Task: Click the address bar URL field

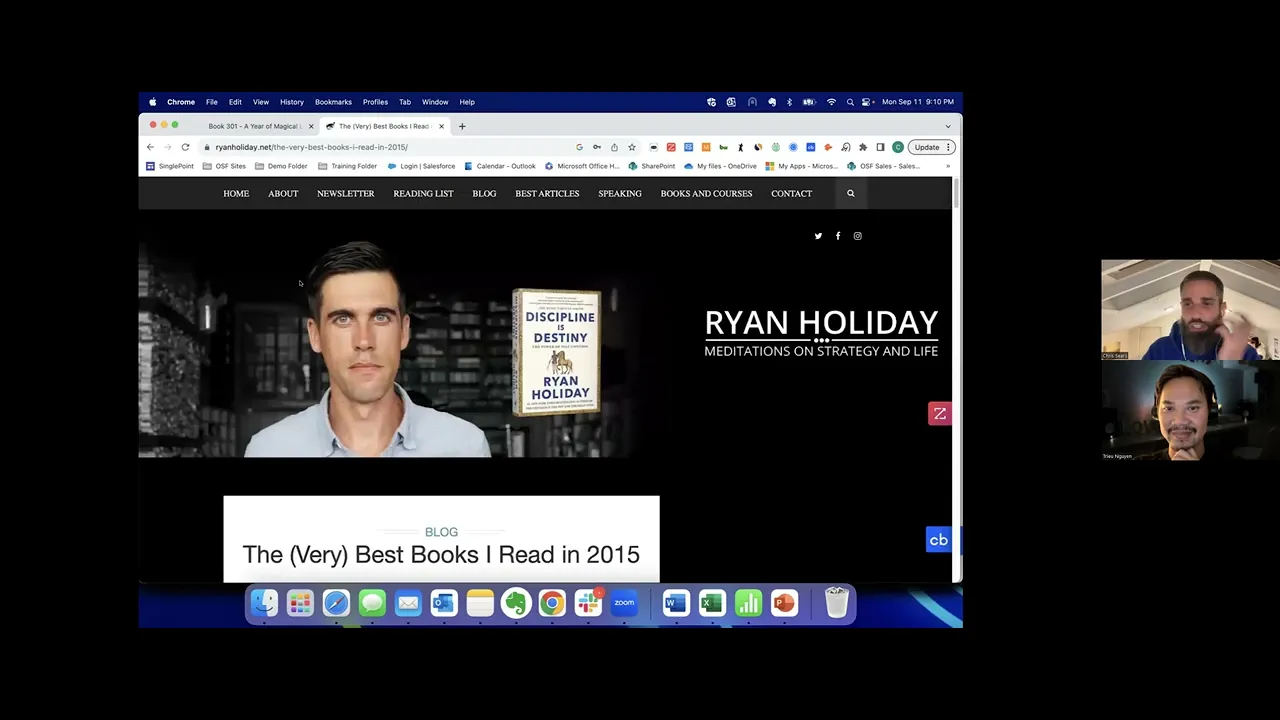Action: tap(390, 147)
